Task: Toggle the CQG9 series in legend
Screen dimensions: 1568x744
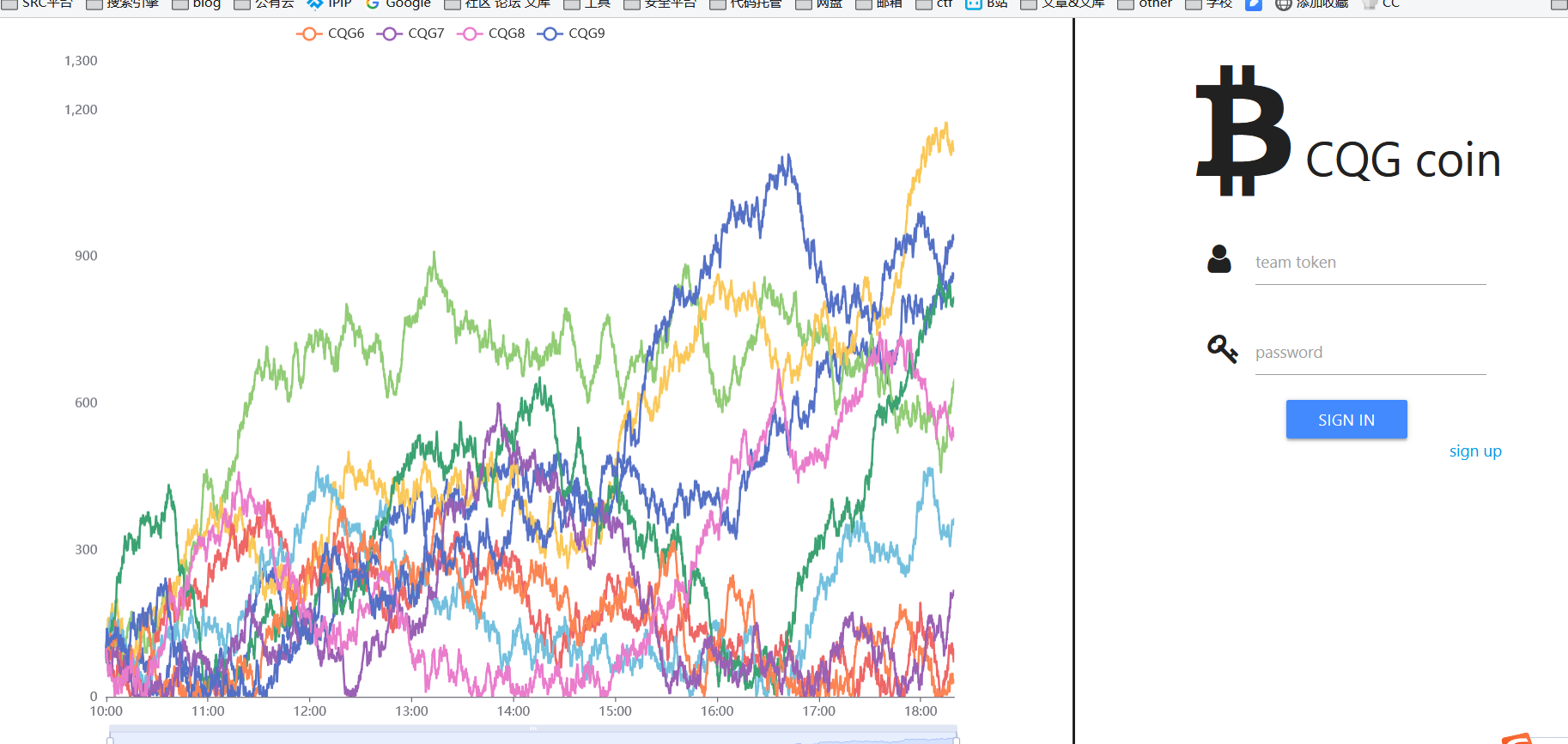Action: point(571,33)
